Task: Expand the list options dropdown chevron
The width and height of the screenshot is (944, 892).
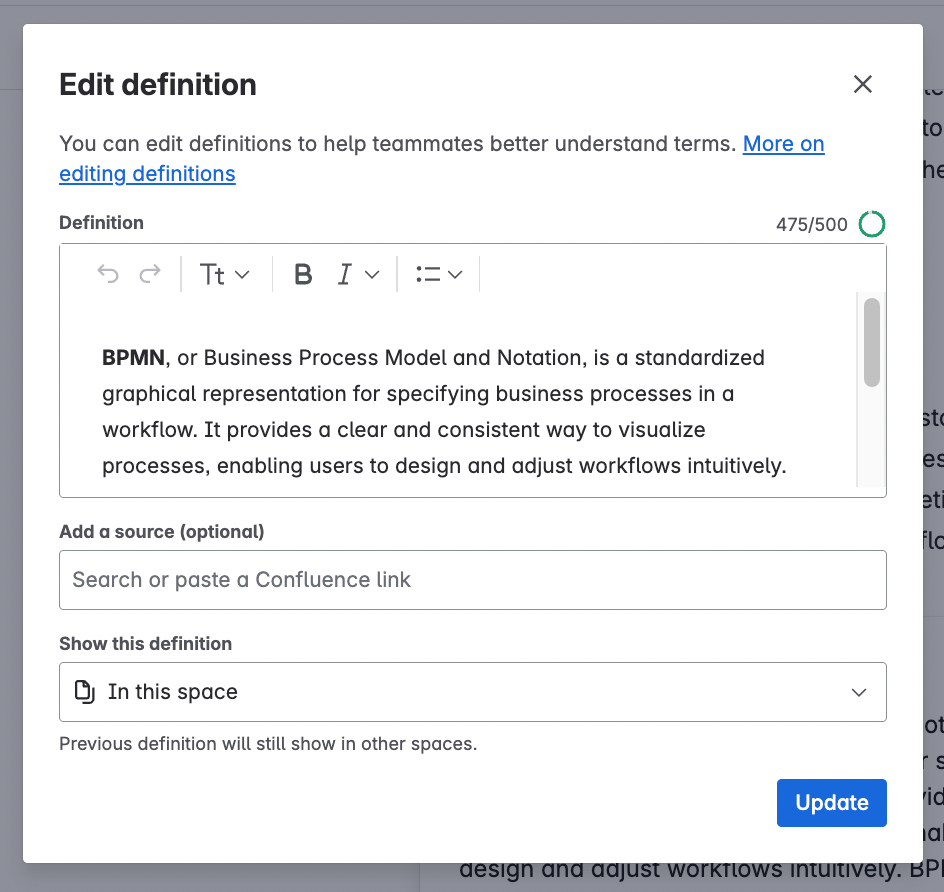Action: tap(456, 274)
